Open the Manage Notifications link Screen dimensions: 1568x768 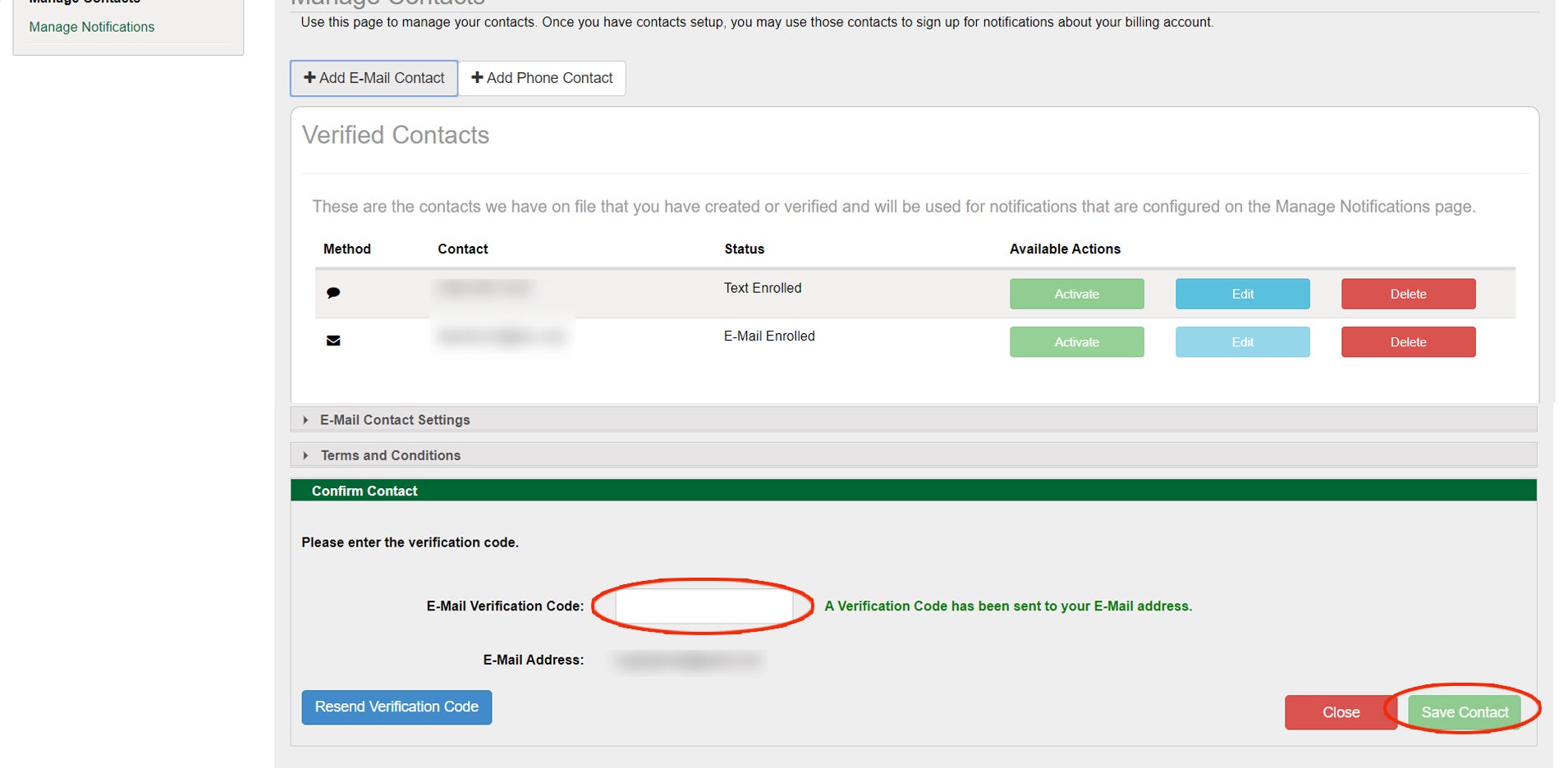tap(91, 27)
